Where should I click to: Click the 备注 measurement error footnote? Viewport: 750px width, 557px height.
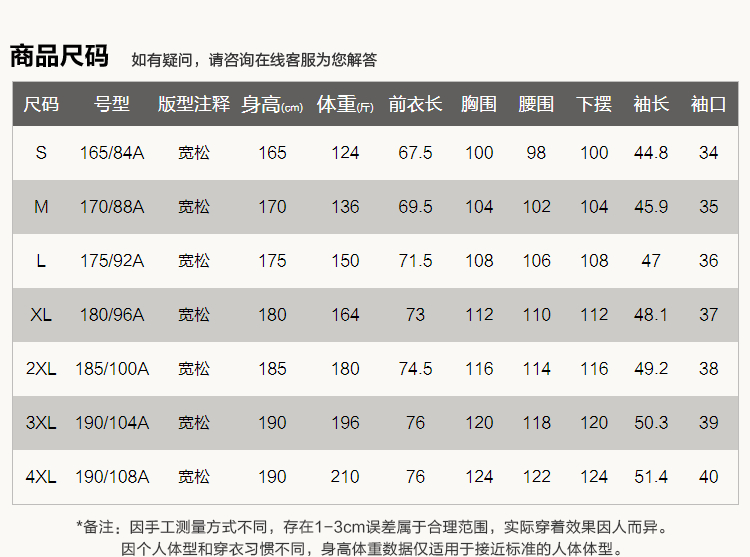click(371, 527)
